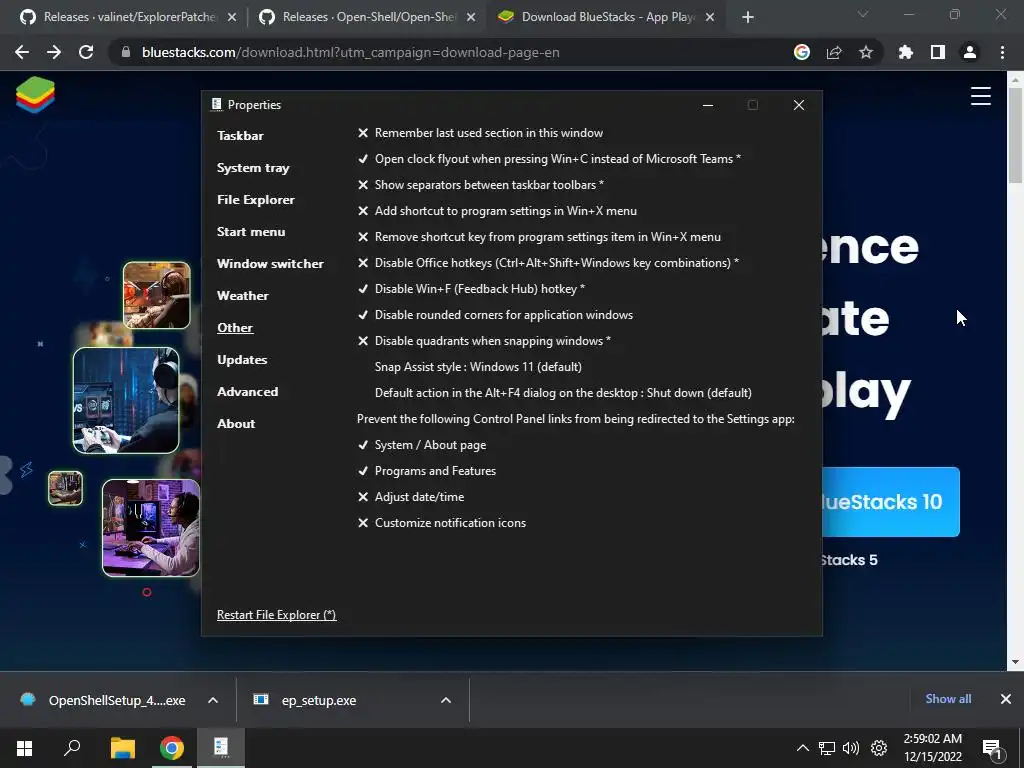The image size is (1024, 768).
Task: Toggle Add shortcut to program settings
Action: (497, 211)
